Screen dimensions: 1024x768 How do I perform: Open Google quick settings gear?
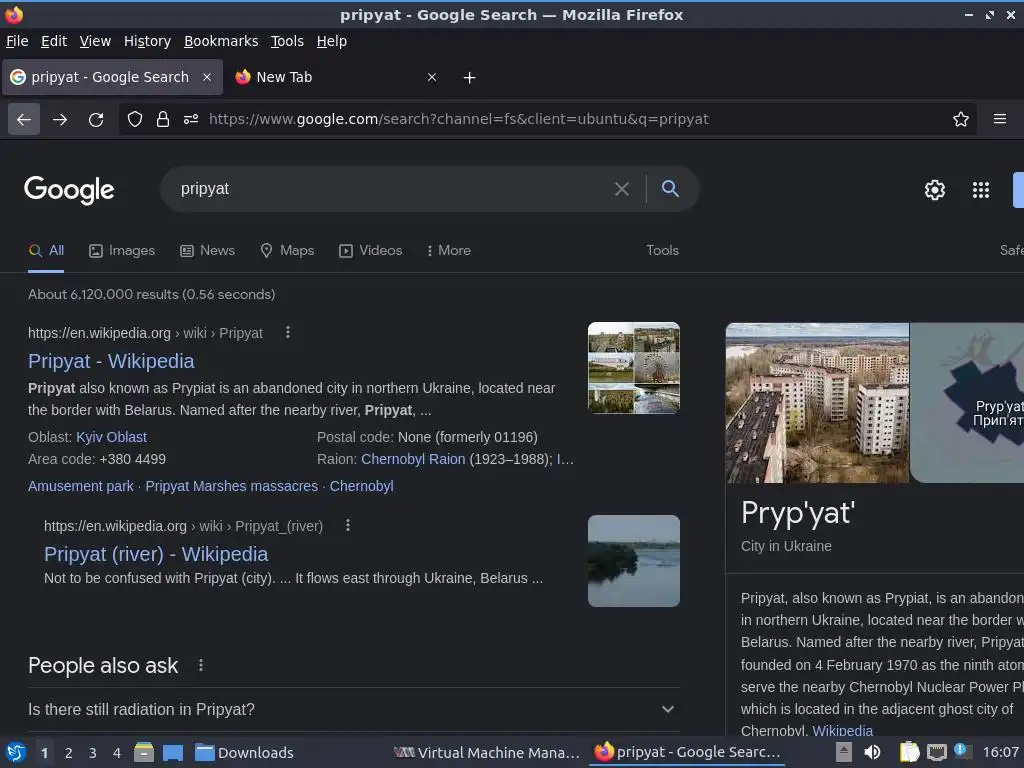pos(935,189)
